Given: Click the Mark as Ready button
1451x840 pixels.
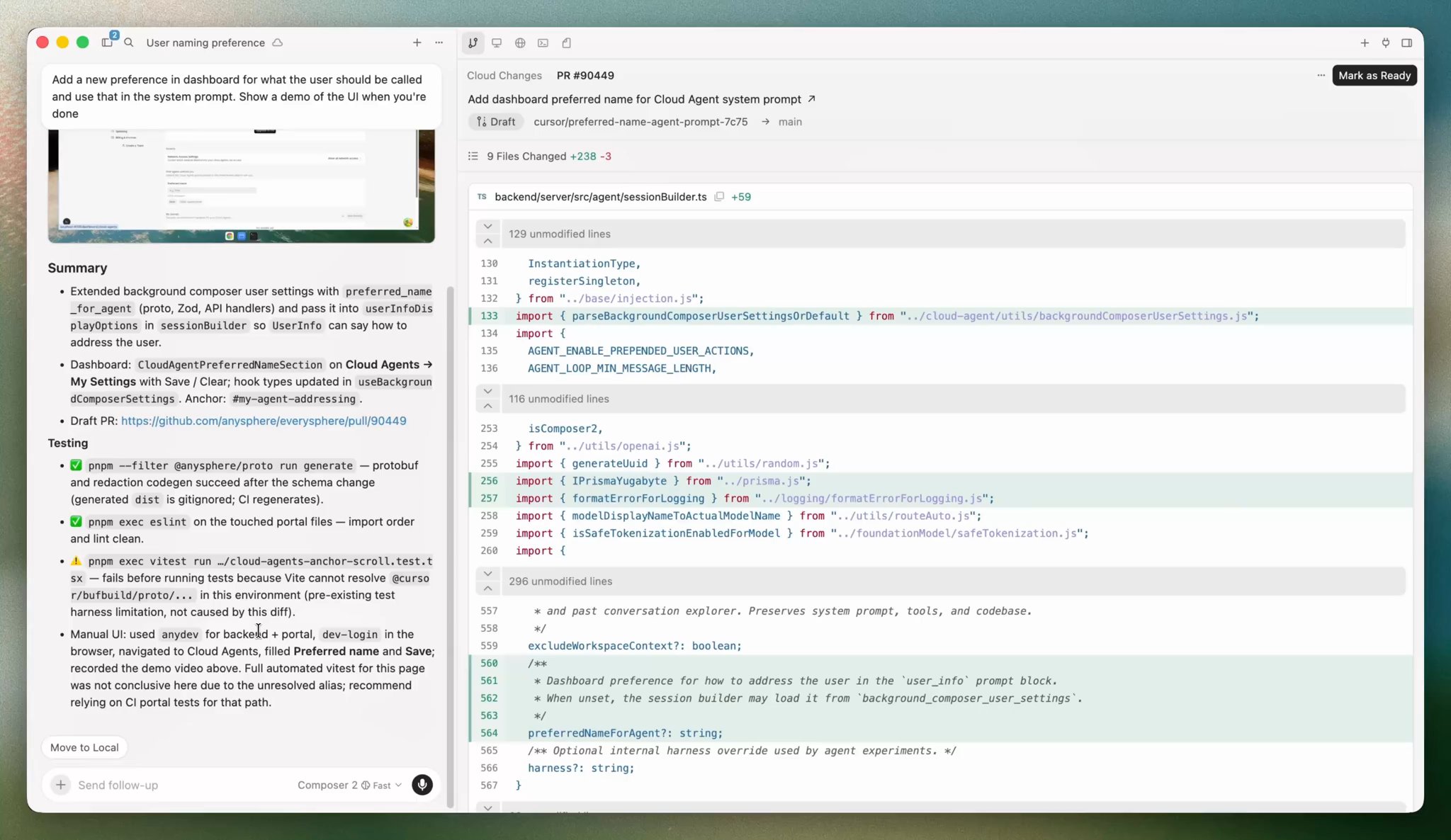Looking at the screenshot, I should [1374, 75].
